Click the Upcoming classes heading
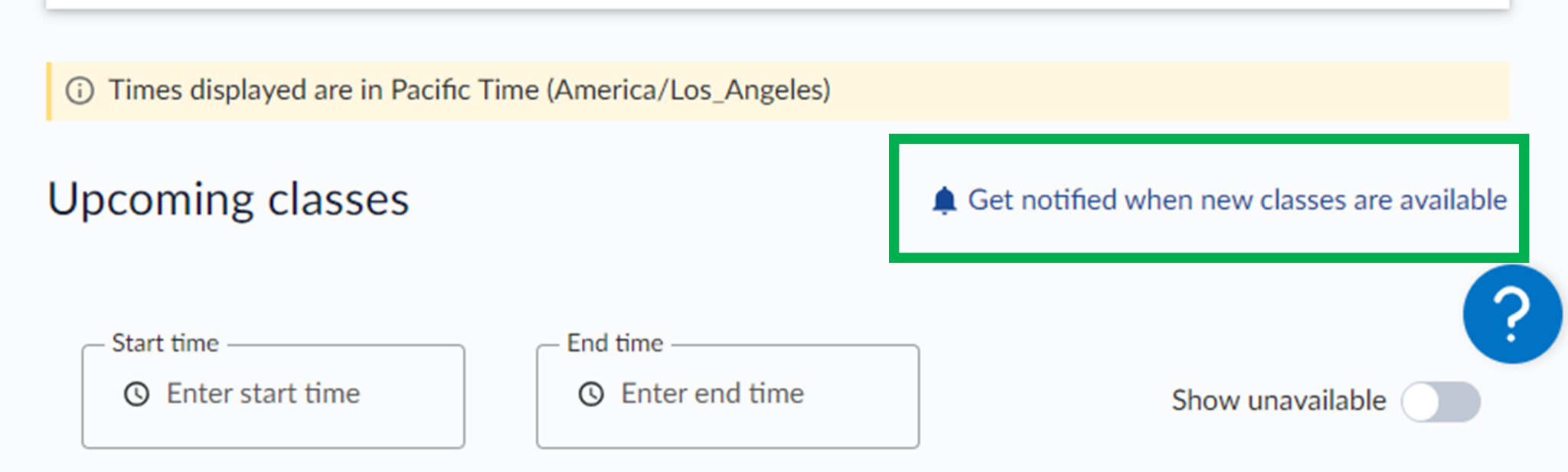Image resolution: width=1568 pixels, height=472 pixels. pos(228,200)
